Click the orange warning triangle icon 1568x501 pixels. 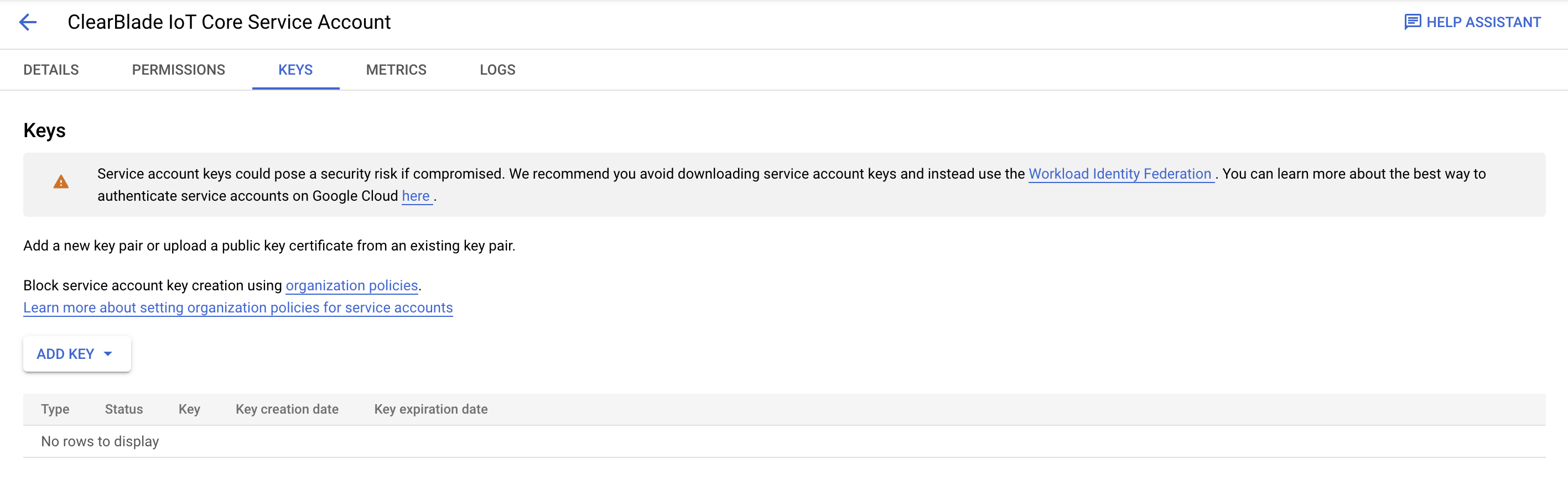[61, 182]
